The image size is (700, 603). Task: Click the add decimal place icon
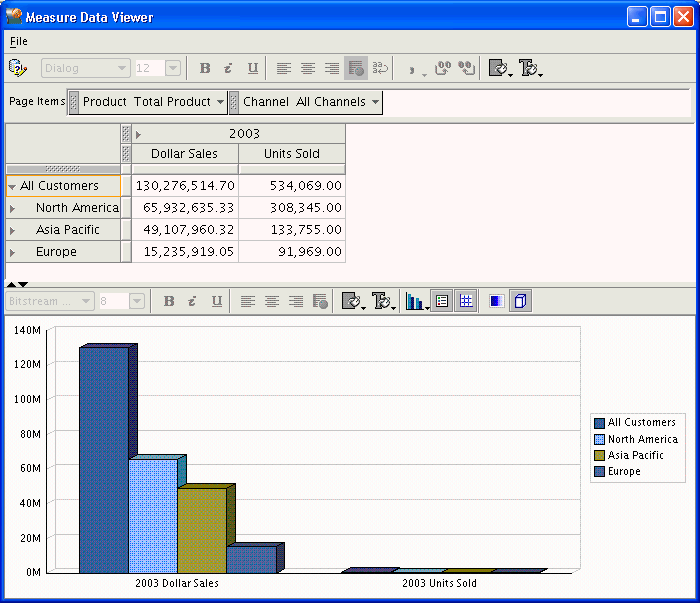443,68
